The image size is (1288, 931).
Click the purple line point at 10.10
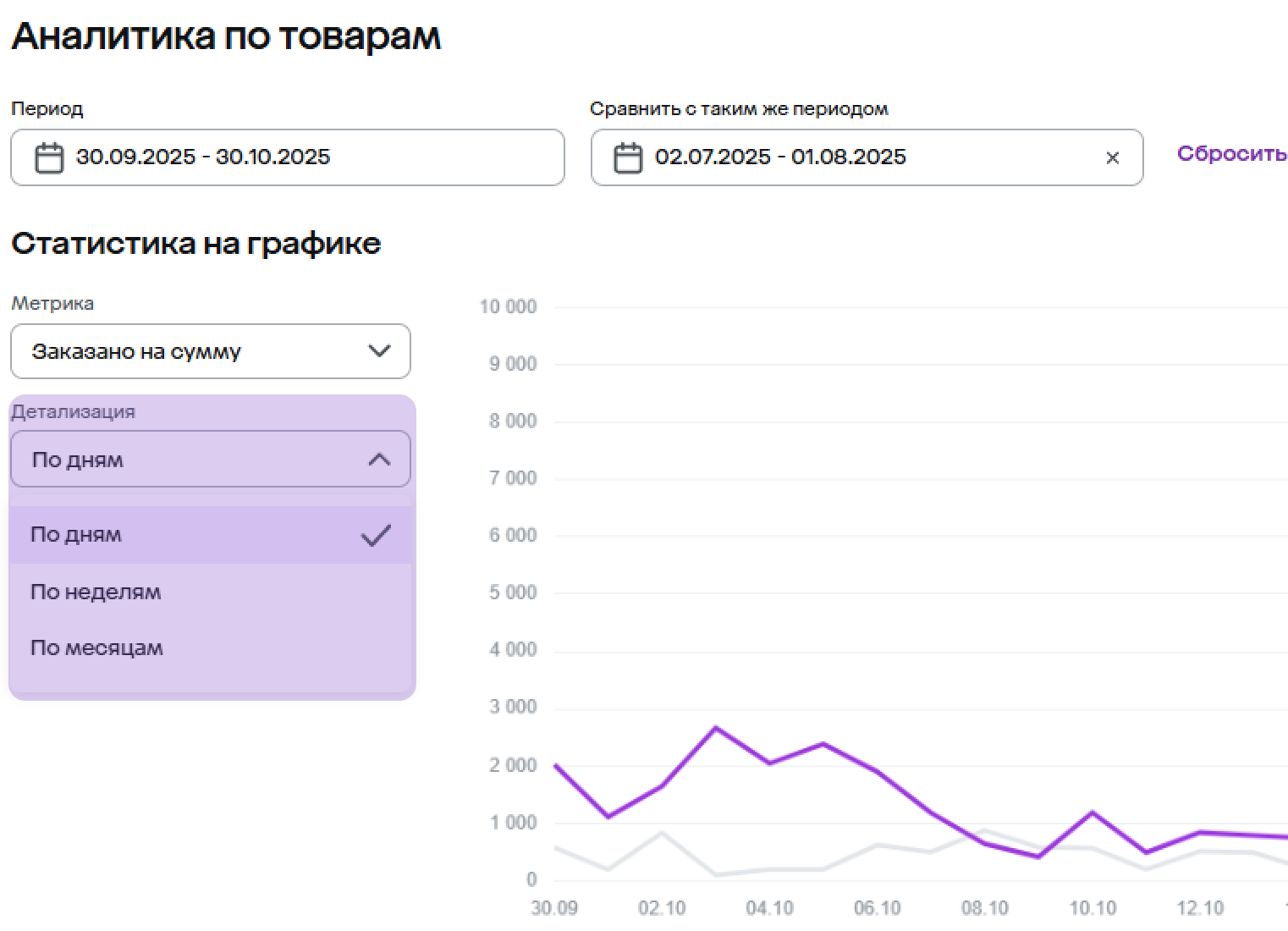point(1093,813)
